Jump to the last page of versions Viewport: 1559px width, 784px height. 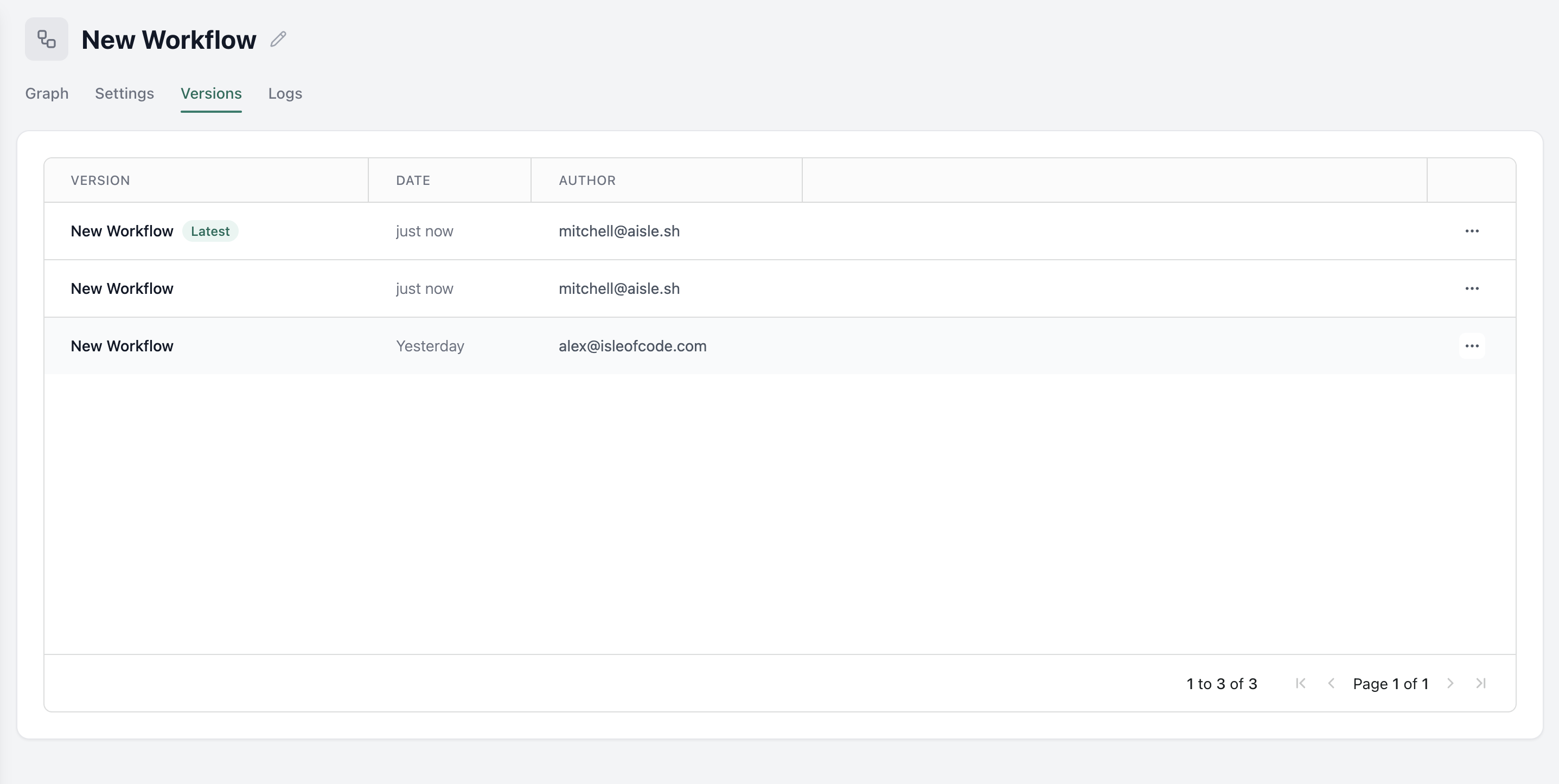pyautogui.click(x=1481, y=683)
